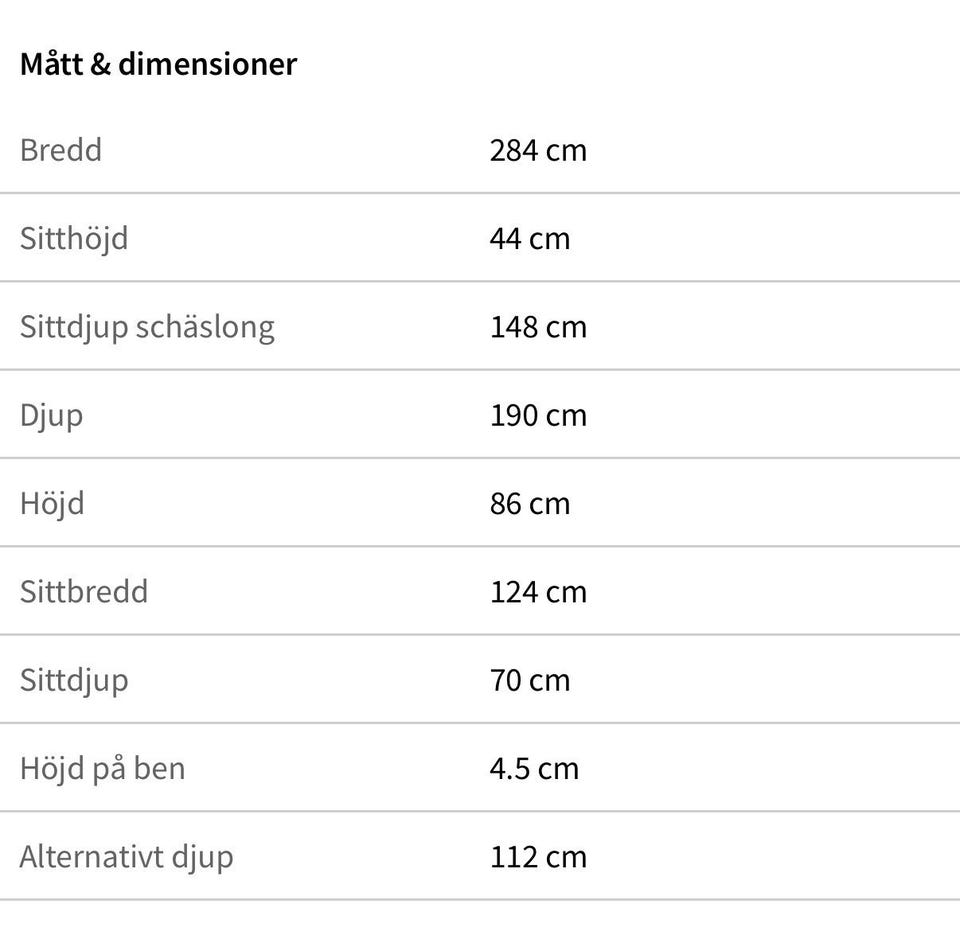Click the 148 cm value
The image size is (960, 935).
tap(538, 327)
